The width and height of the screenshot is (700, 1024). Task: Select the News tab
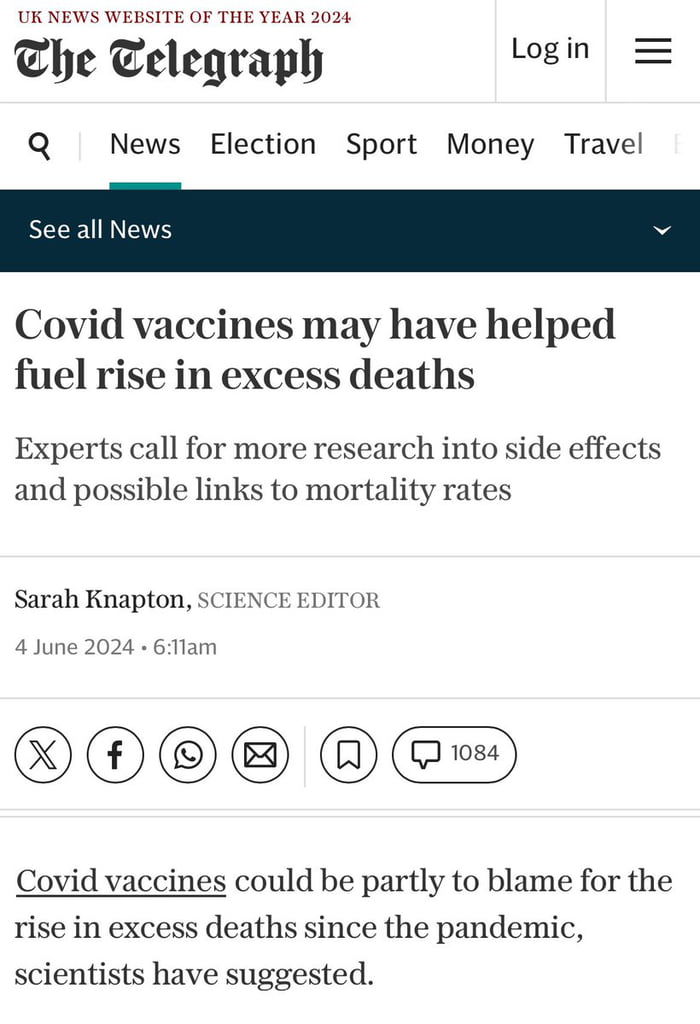click(x=145, y=145)
